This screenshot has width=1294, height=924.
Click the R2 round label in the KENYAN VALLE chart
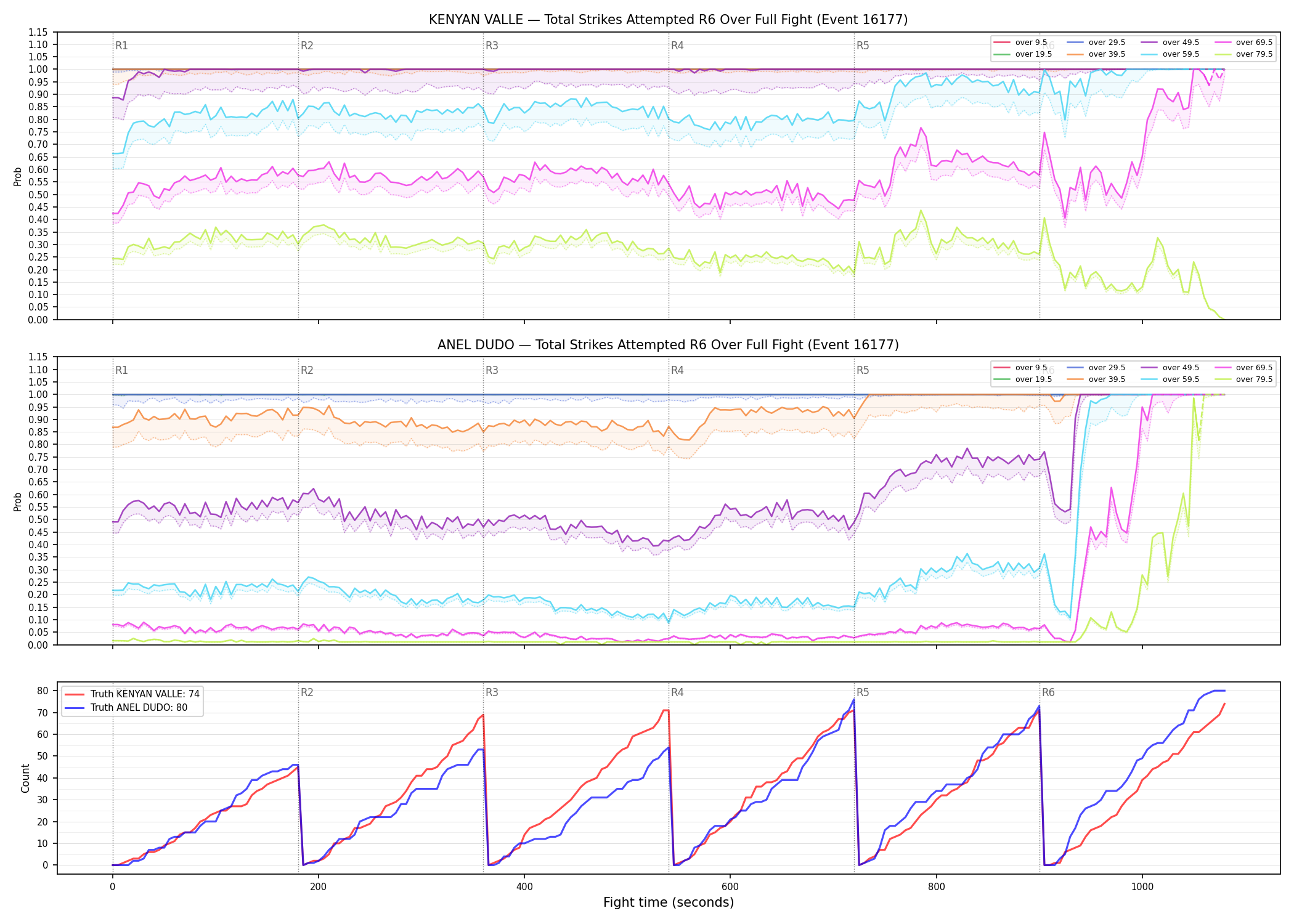[307, 46]
